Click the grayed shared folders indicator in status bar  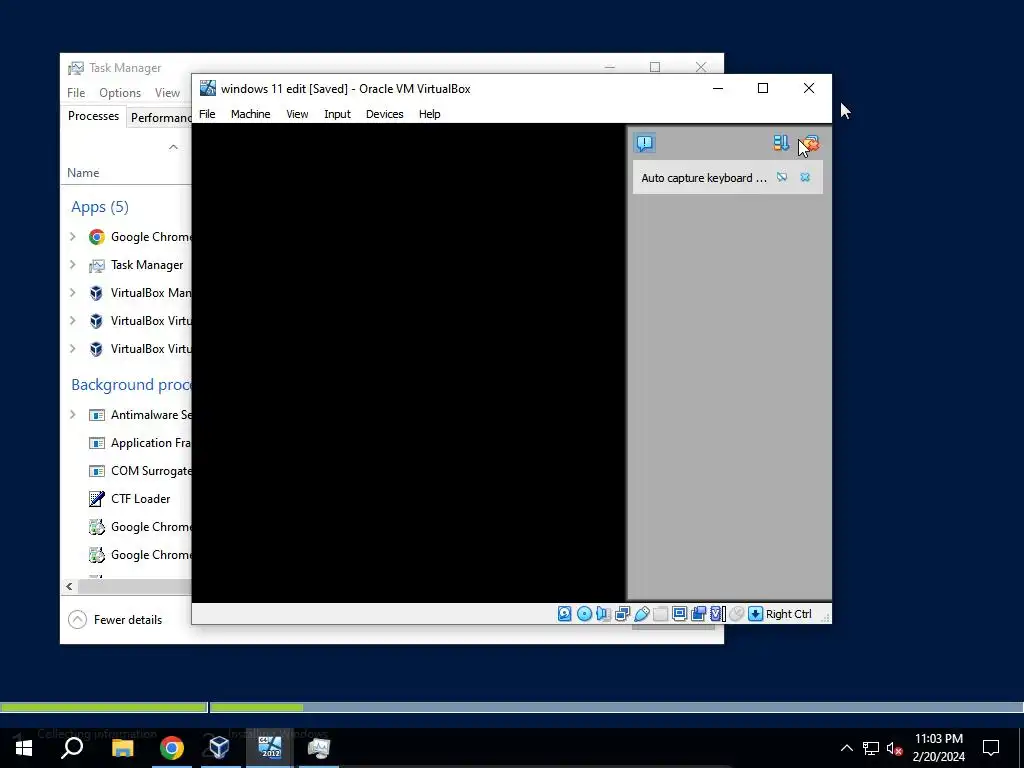pos(660,614)
